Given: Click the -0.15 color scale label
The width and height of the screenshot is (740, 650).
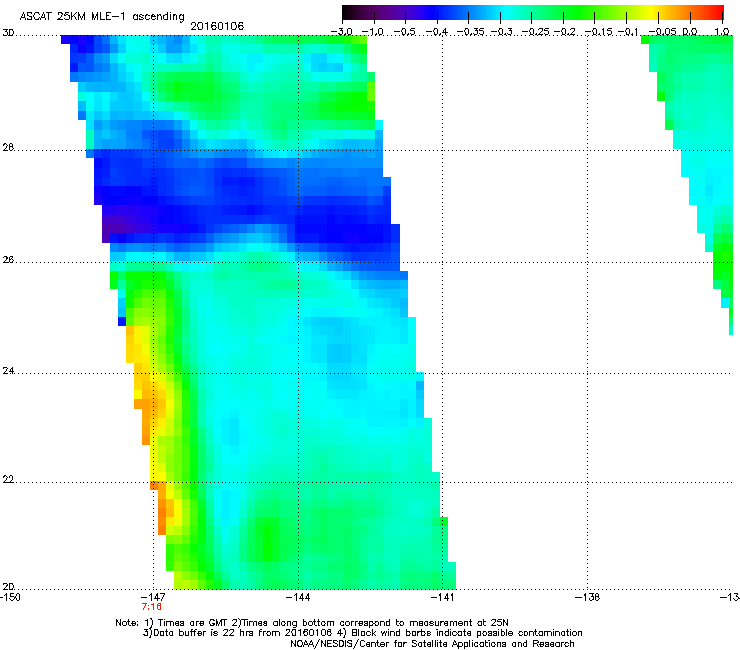Looking at the screenshot, I should pyautogui.click(x=598, y=32).
